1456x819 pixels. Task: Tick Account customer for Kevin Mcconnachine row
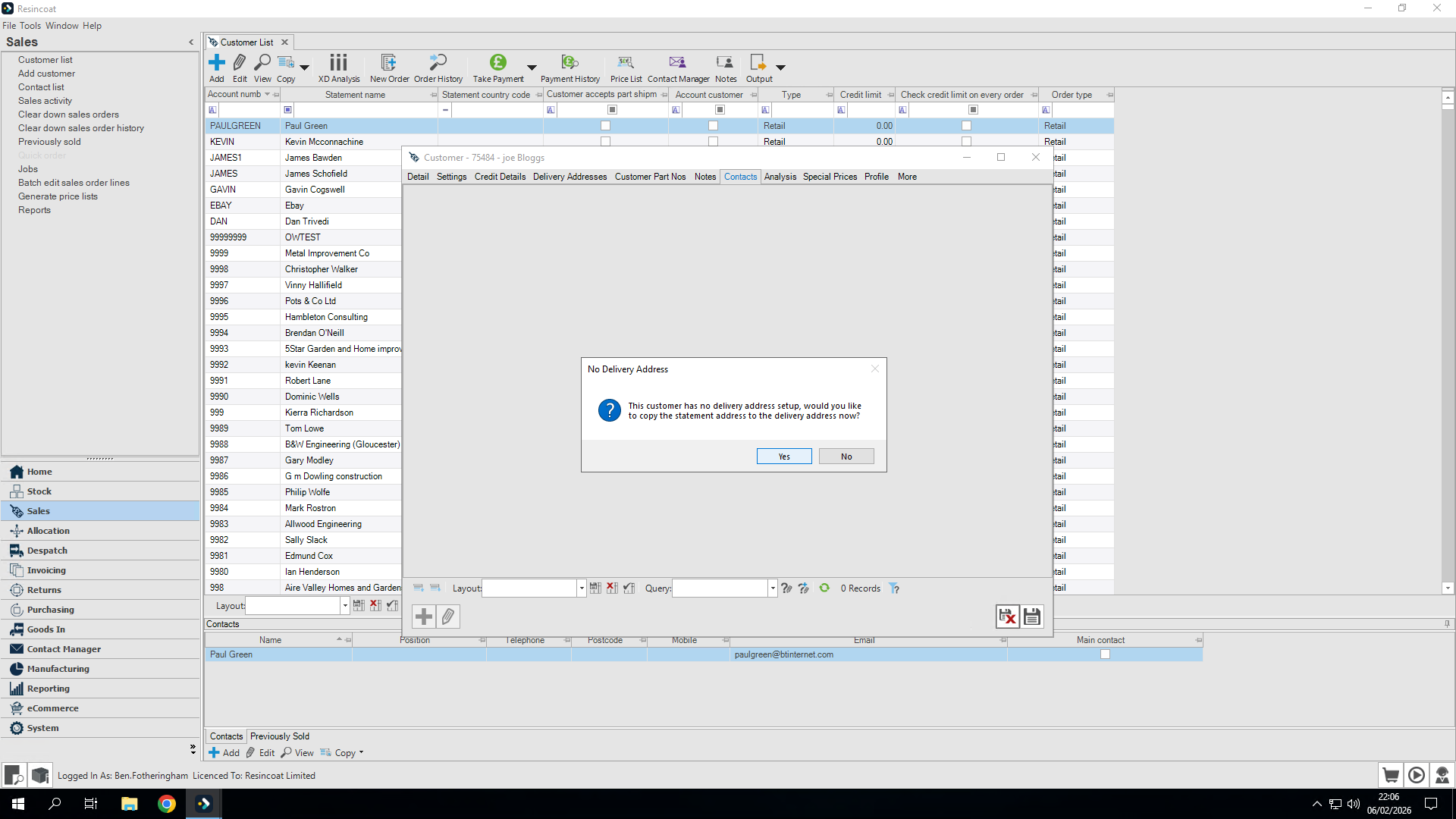tap(713, 141)
